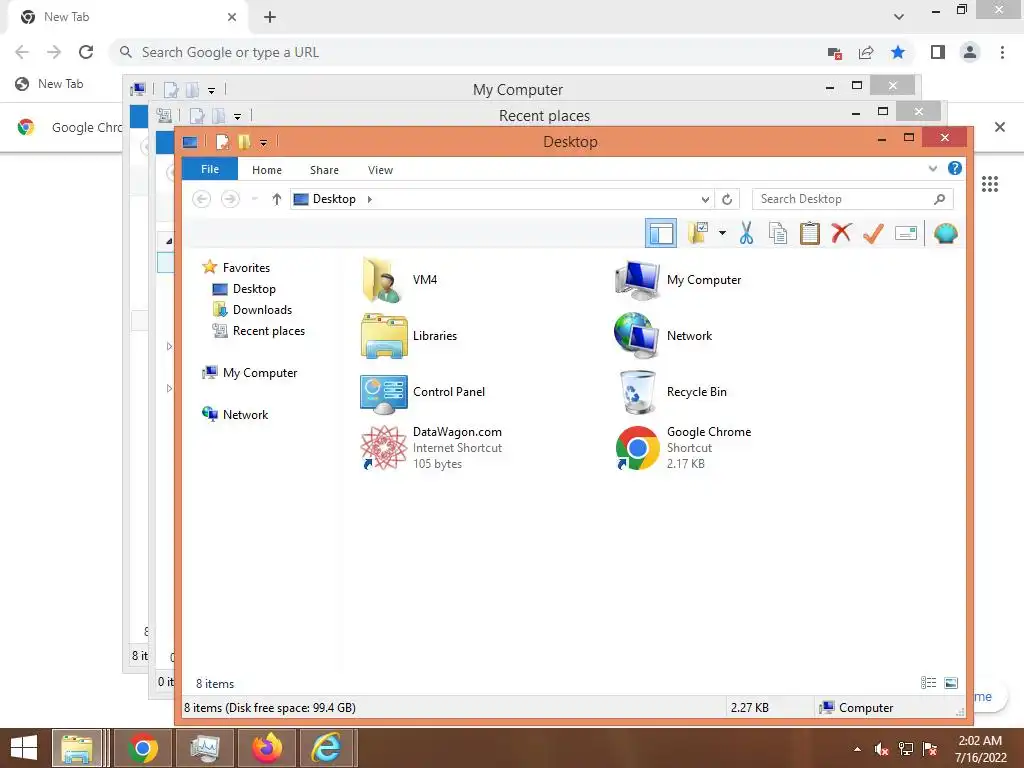Open Quick Access Toolbar dropdown in Desktop window
Viewport: 1024px width, 768px height.
click(x=263, y=142)
